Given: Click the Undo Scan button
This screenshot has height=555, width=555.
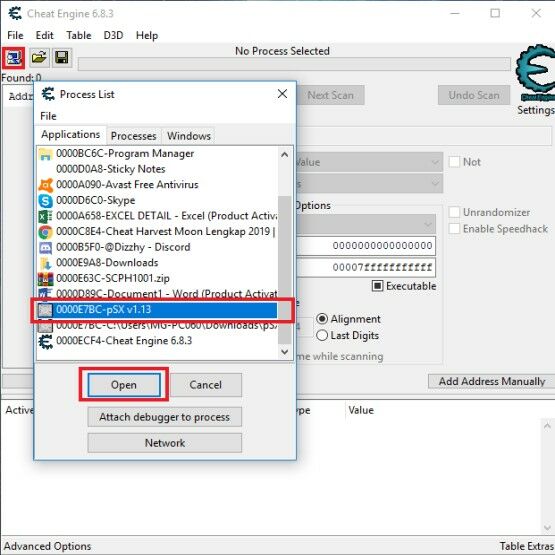Looking at the screenshot, I should pos(474,95).
